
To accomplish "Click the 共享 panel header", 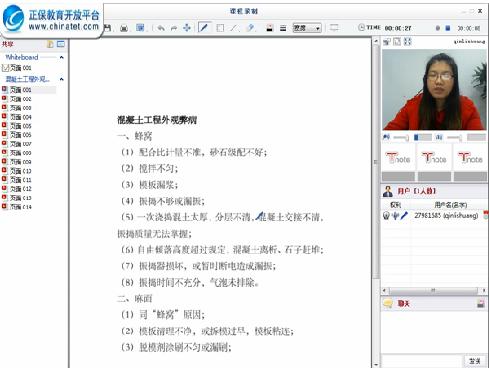I will tap(8, 44).
